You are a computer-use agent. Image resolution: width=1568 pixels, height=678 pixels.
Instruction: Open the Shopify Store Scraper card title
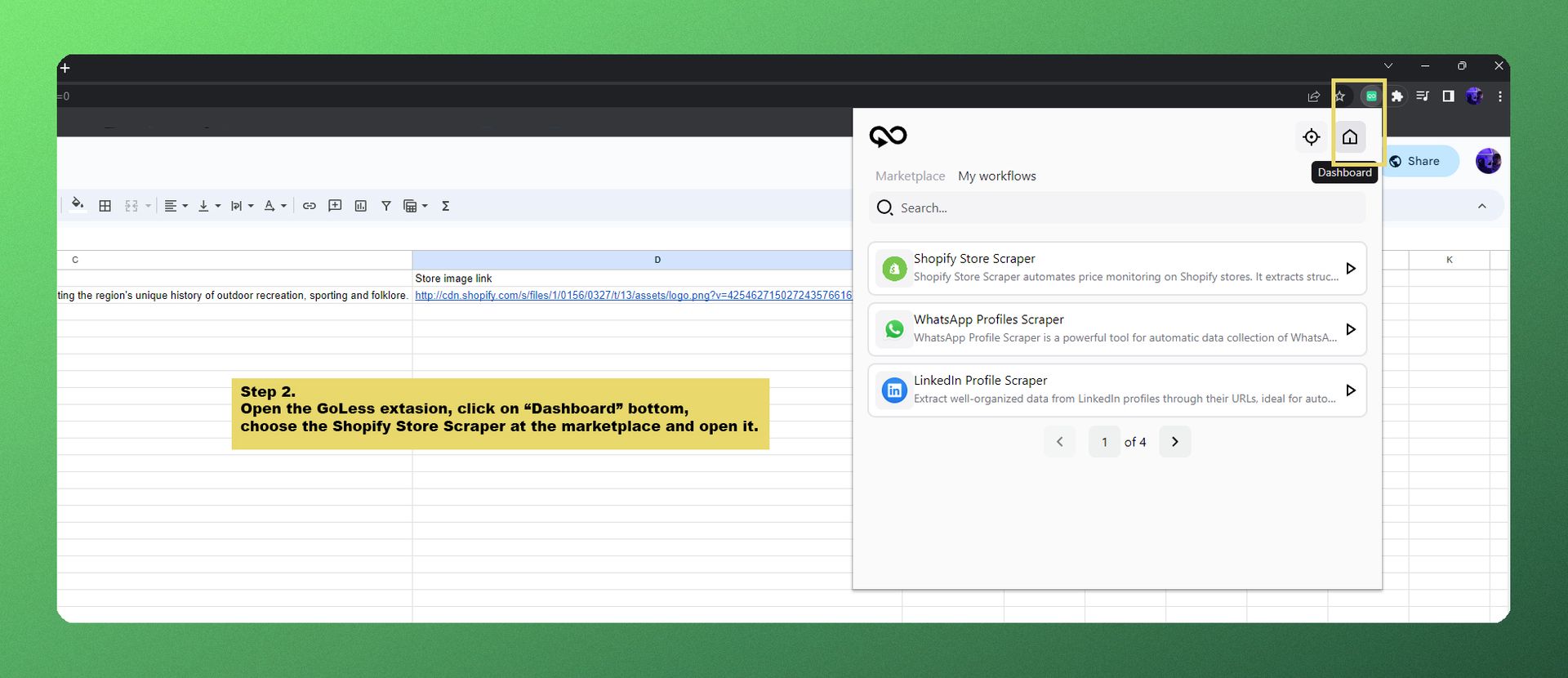tap(974, 258)
